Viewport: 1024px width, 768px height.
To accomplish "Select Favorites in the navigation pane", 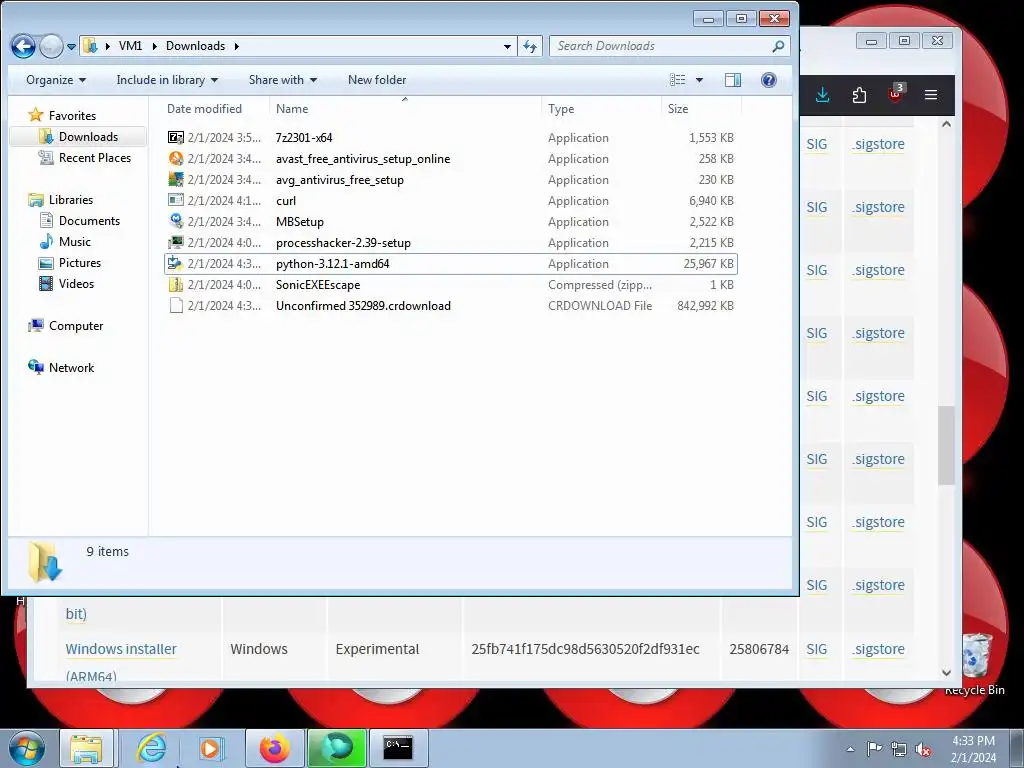I will pyautogui.click(x=72, y=116).
